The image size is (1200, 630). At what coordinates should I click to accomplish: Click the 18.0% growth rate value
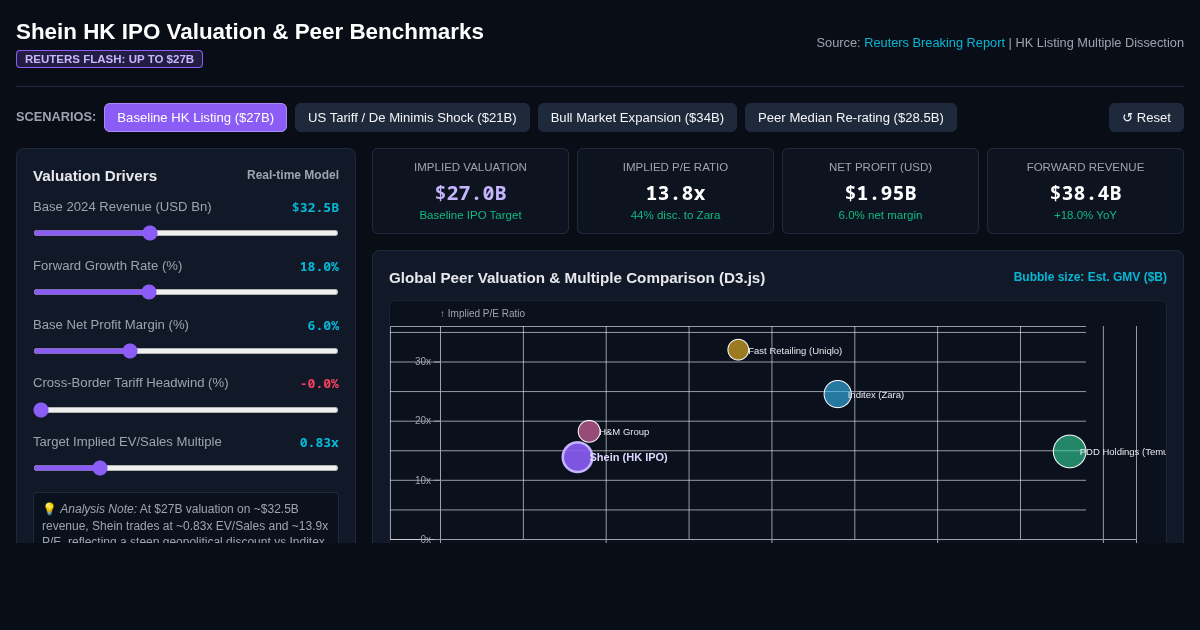point(319,267)
